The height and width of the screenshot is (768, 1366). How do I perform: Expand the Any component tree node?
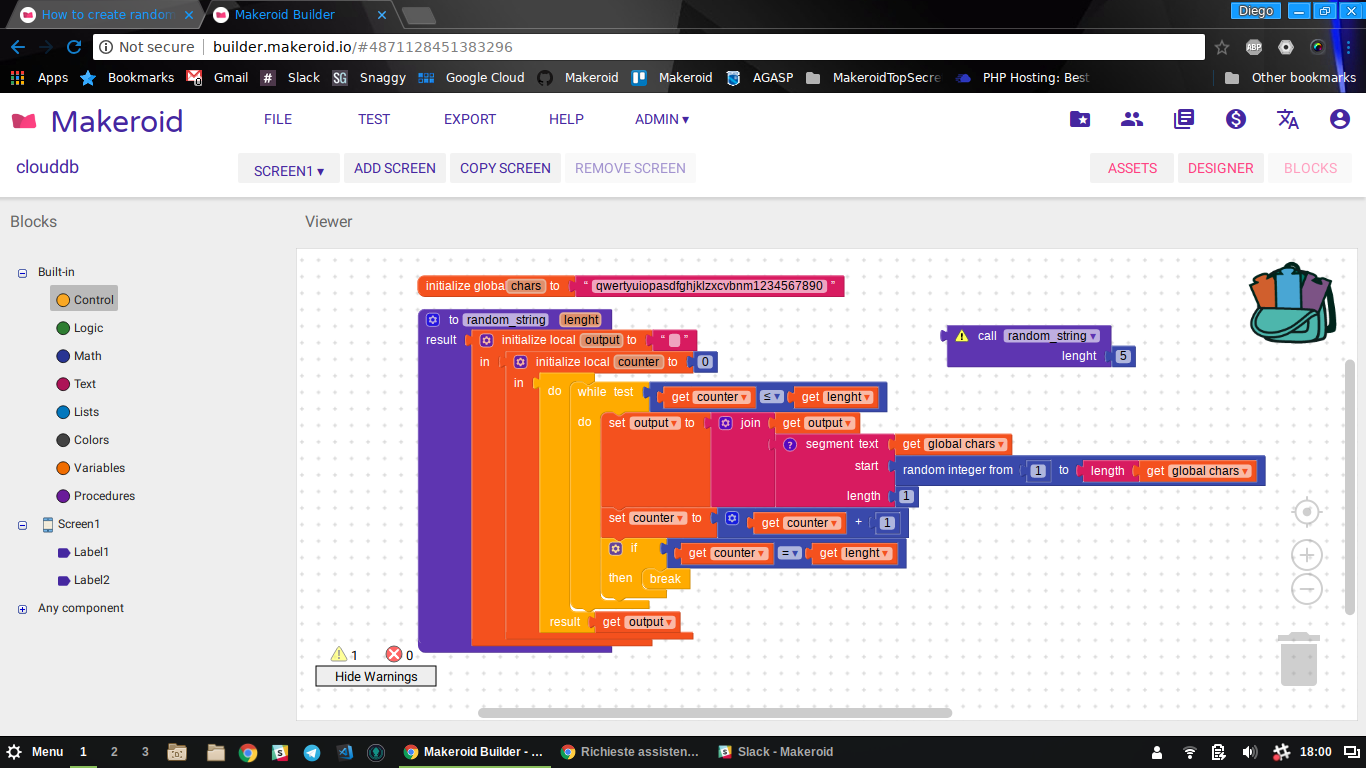(22, 608)
